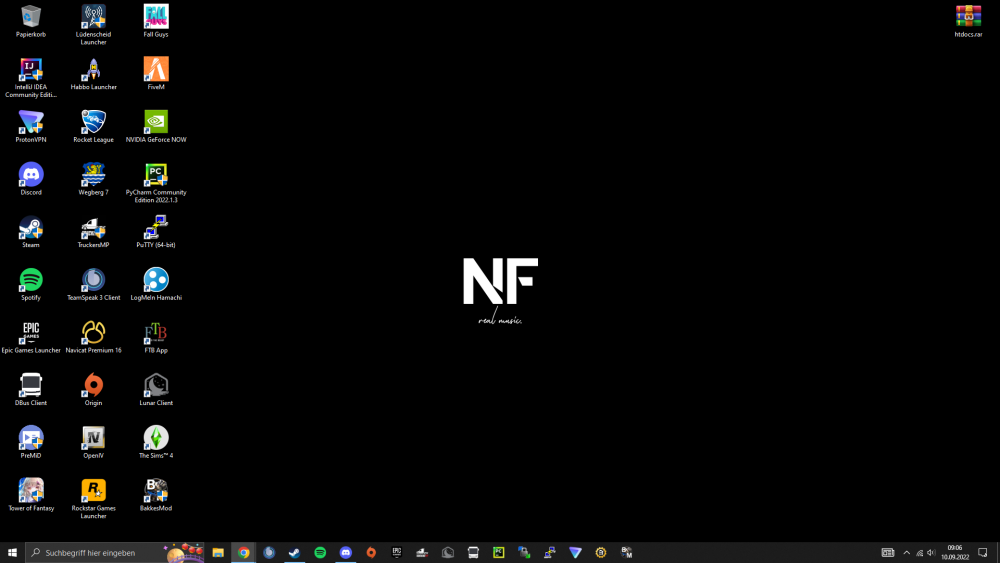1000x563 pixels.
Task: Click the taskbar search field
Action: (x=100, y=552)
